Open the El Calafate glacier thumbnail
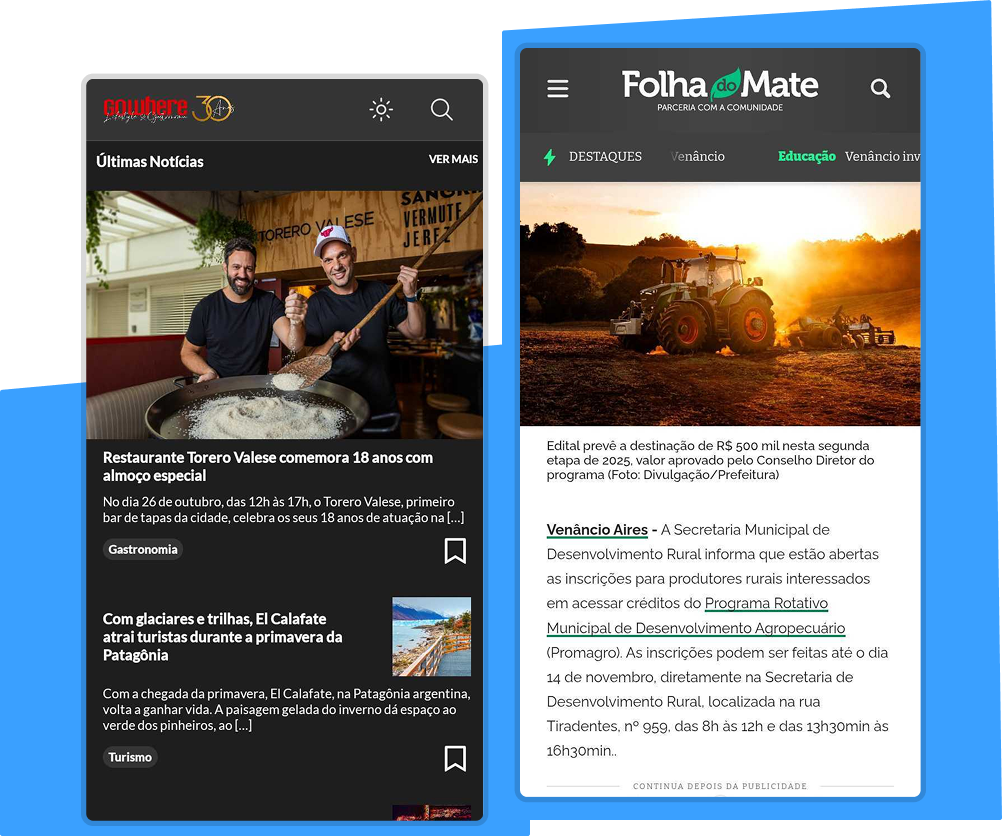This screenshot has height=836, width=1003. click(x=432, y=636)
